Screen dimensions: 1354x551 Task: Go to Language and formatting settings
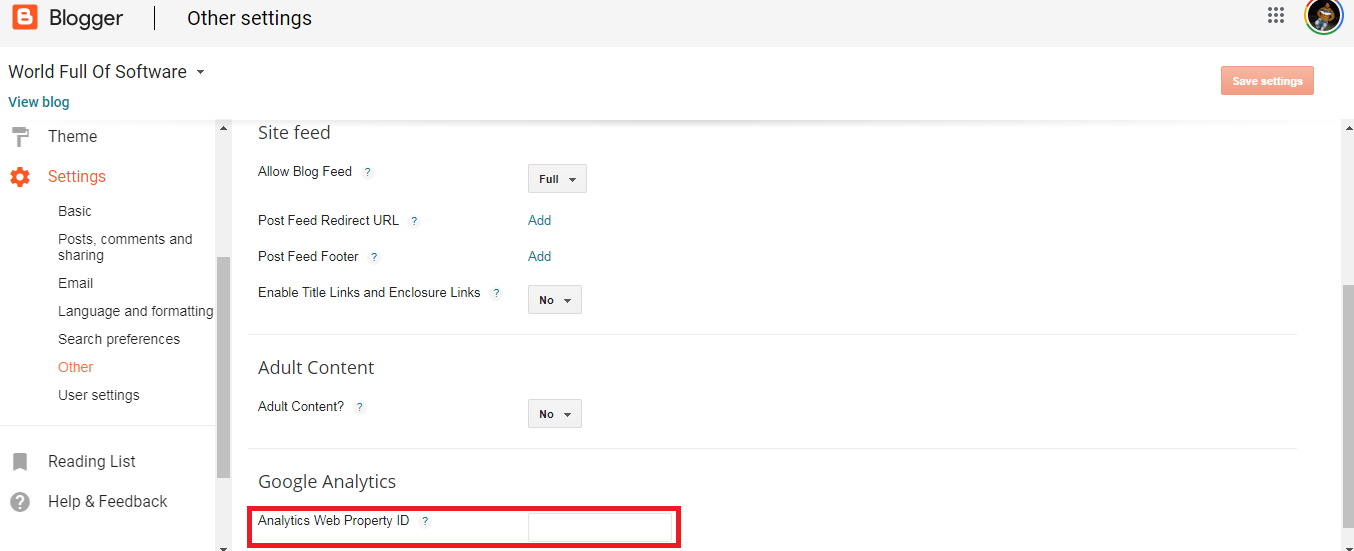pos(135,311)
